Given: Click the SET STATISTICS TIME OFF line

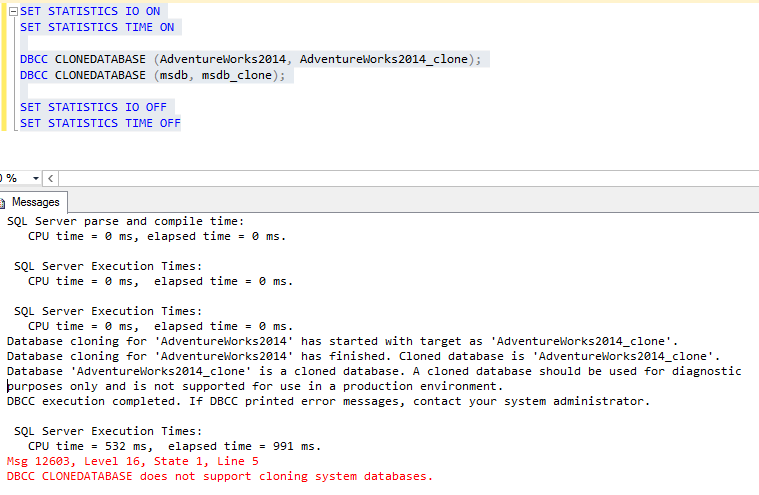Looking at the screenshot, I should click(100, 123).
